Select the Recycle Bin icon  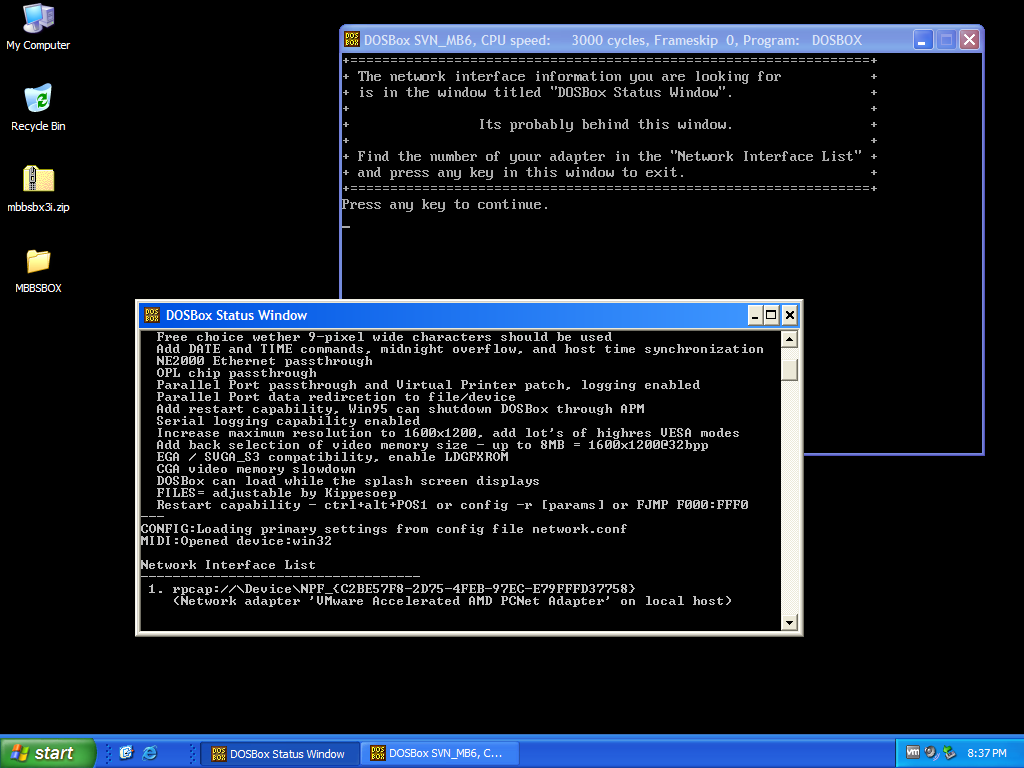click(38, 100)
